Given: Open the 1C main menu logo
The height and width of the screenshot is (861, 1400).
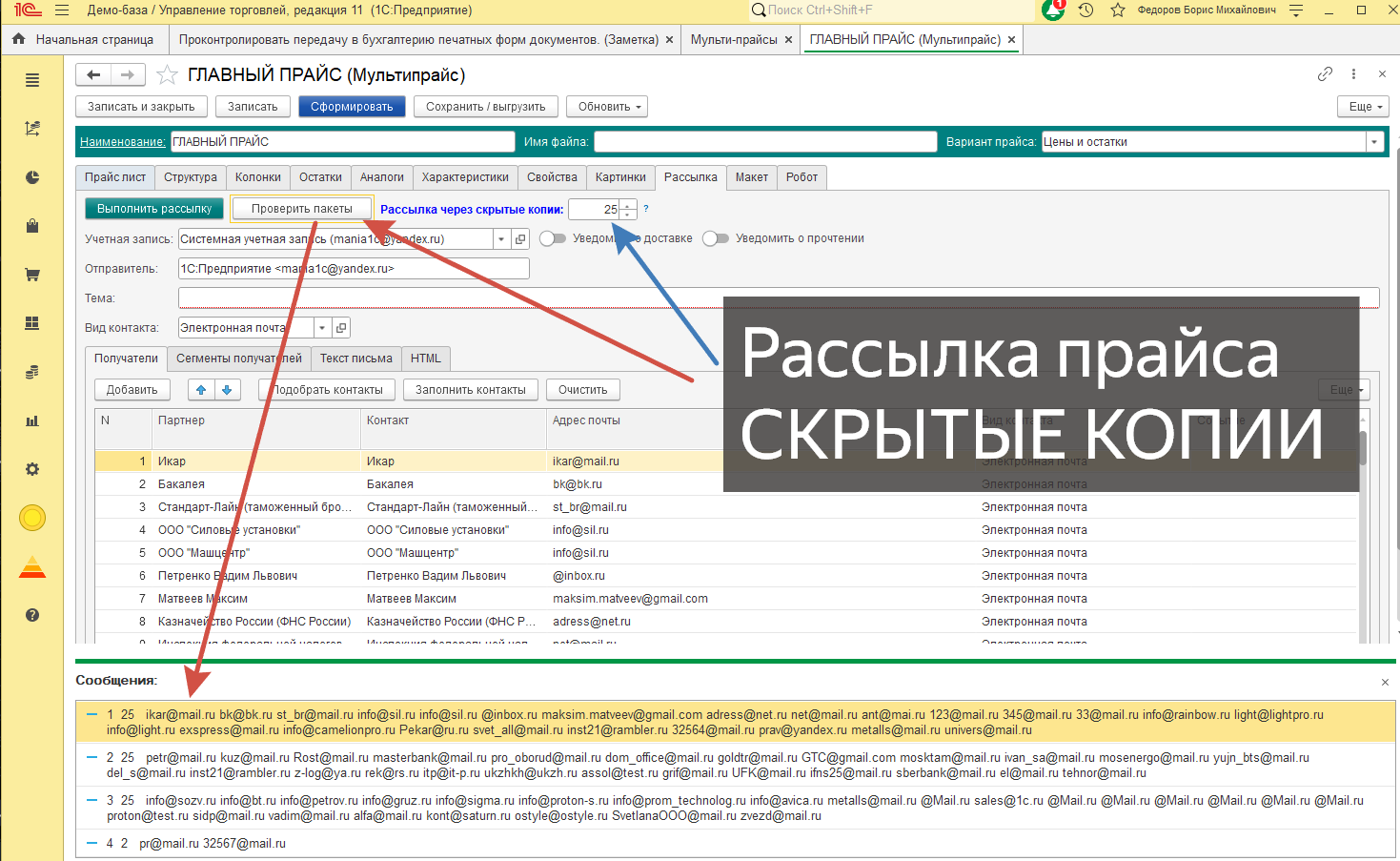Looking at the screenshot, I should tap(27, 10).
